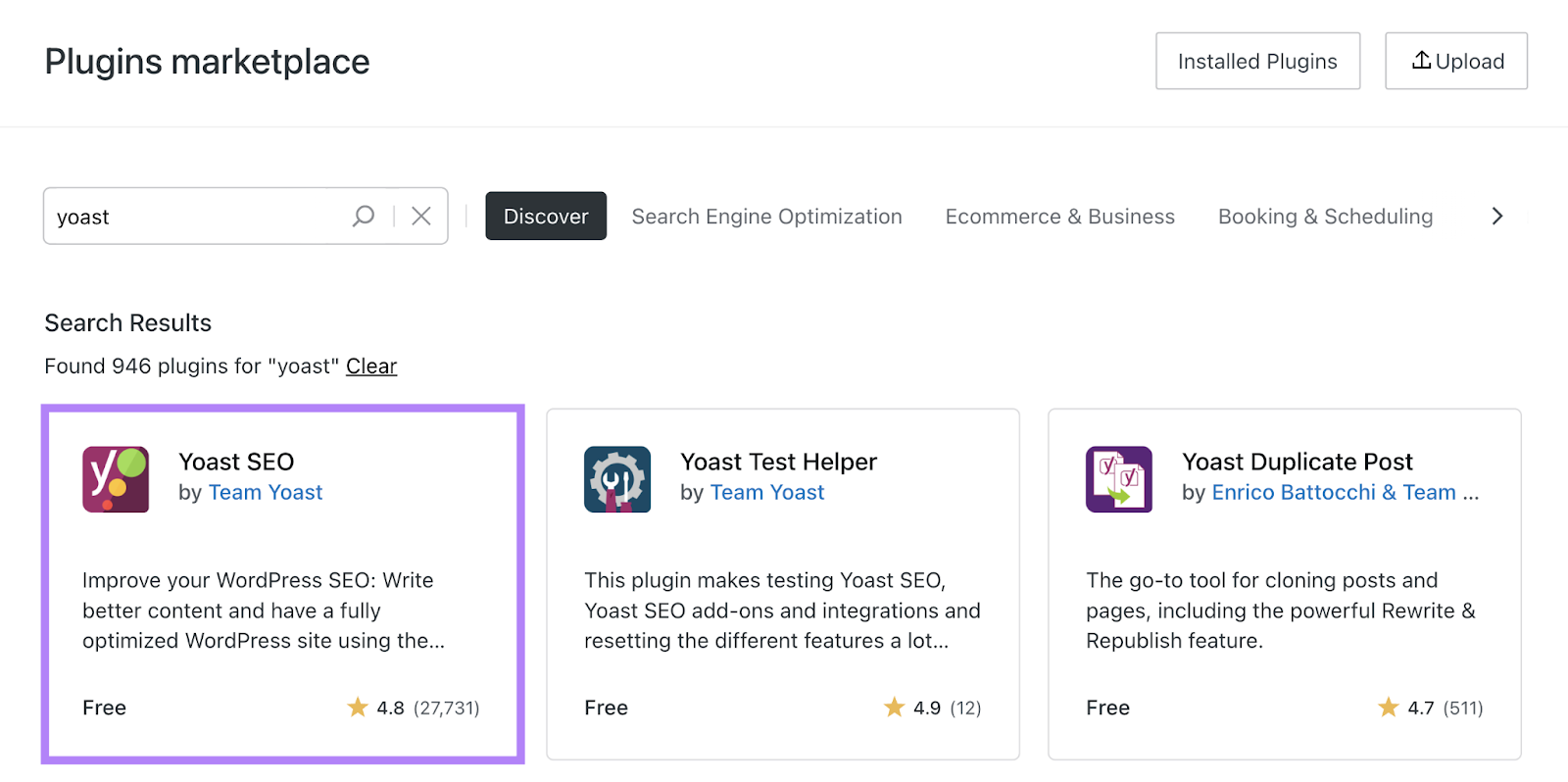Screen dimensions: 1568x782
Task: Click the Clear search results link
Action: tap(371, 367)
